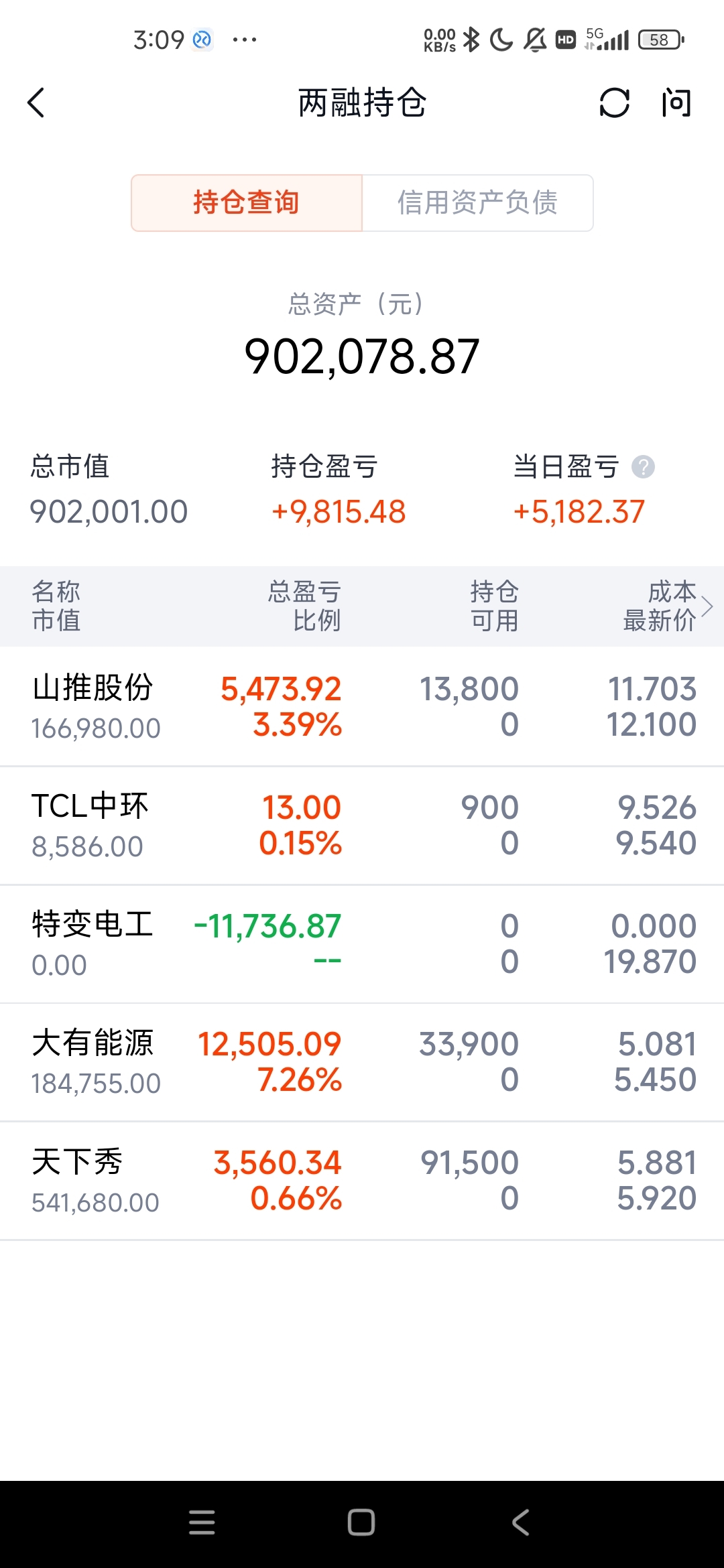Open 天下秀 holding row
Image resolution: width=724 pixels, height=1568 pixels.
[x=362, y=1181]
